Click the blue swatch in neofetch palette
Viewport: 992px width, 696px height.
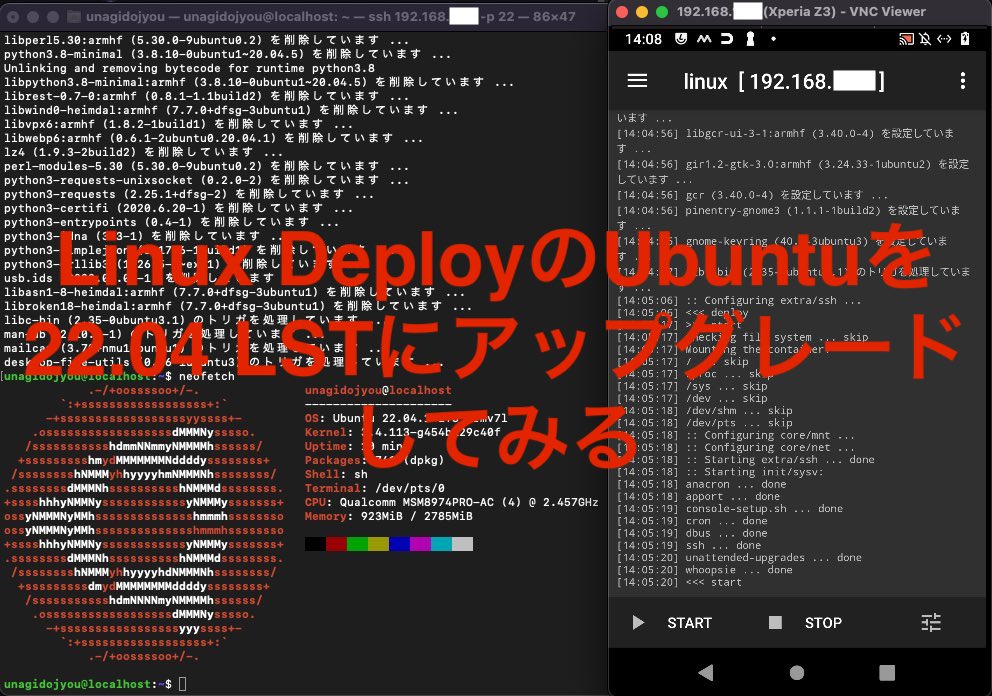point(399,543)
